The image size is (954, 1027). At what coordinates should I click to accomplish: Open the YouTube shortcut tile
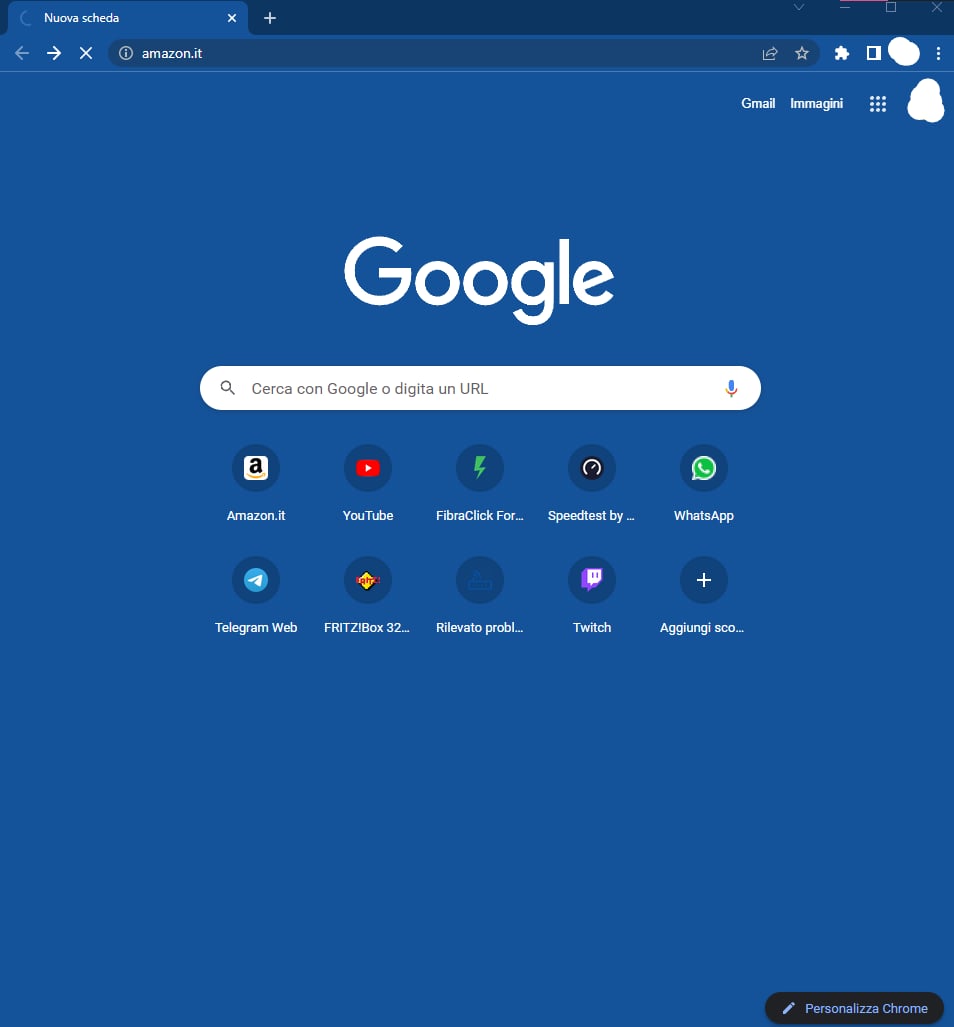click(x=368, y=485)
